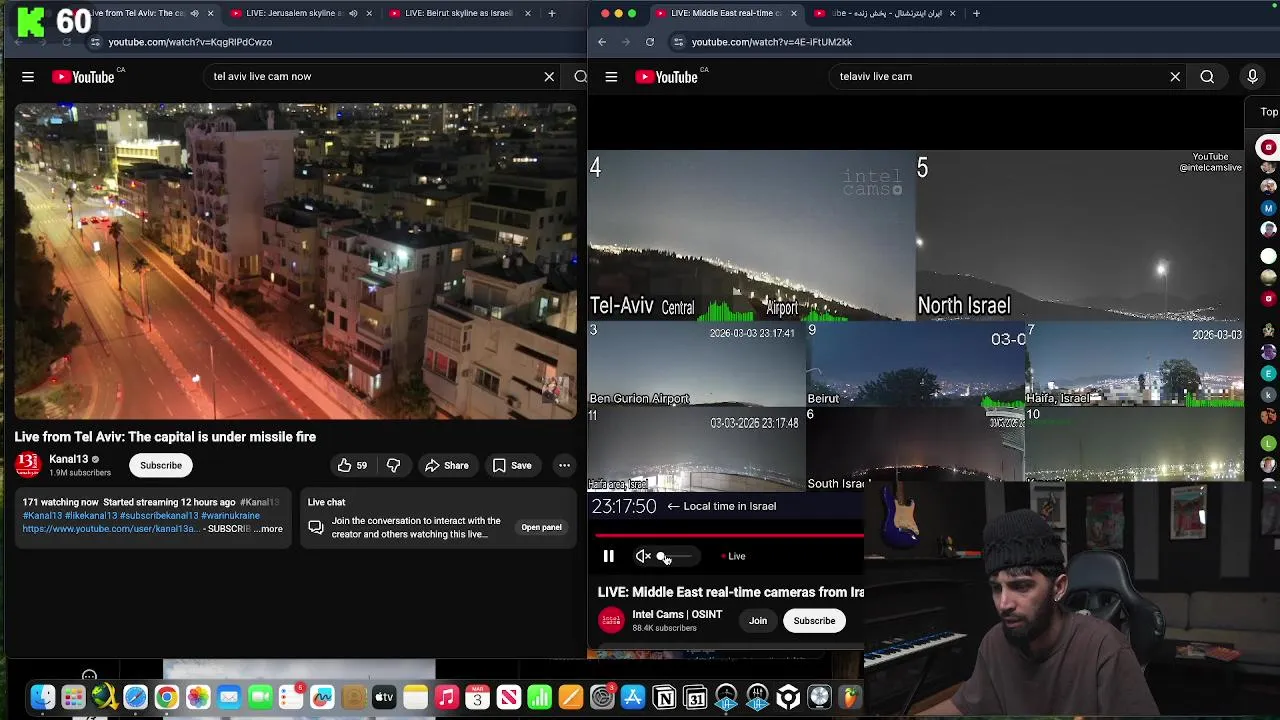Open the Mail app in the dock

click(x=229, y=697)
